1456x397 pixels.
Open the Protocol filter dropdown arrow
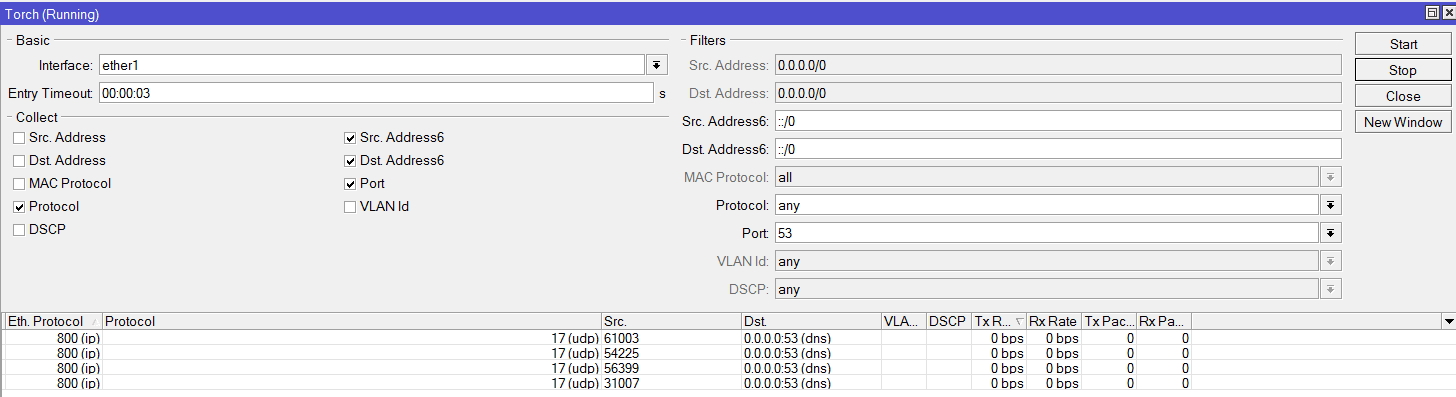point(1331,205)
